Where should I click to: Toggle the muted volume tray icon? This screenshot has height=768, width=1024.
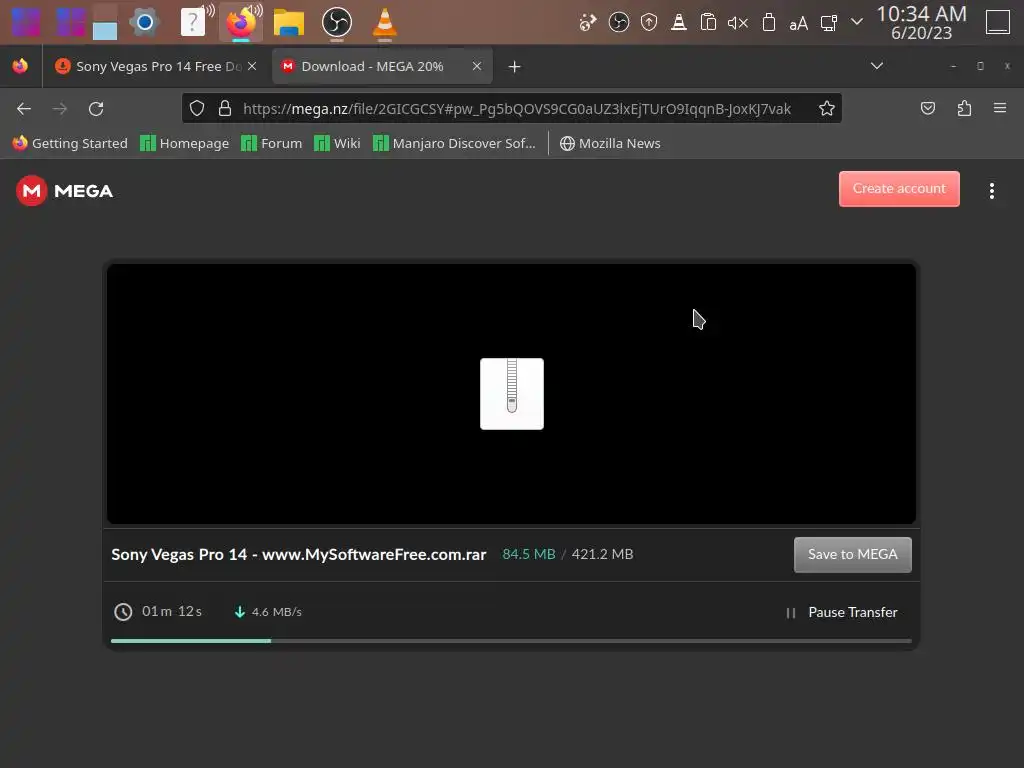point(738,24)
